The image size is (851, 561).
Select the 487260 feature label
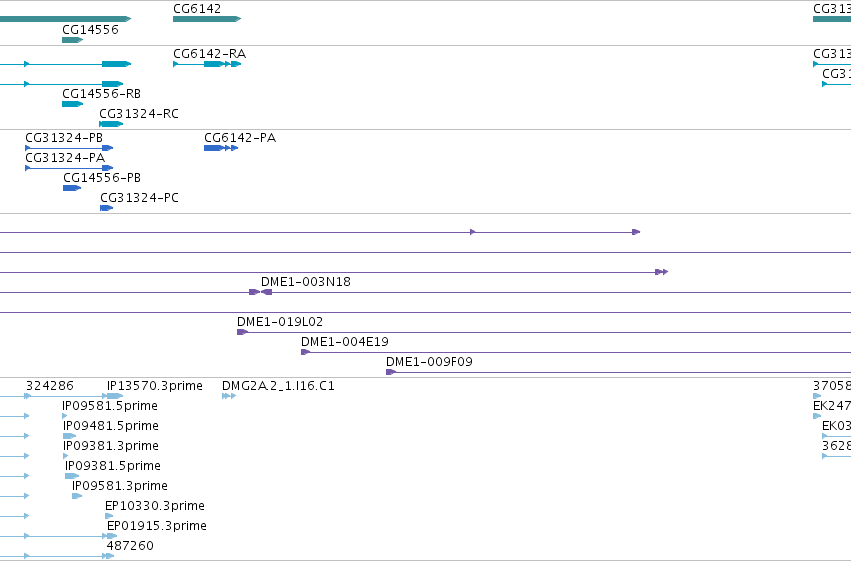pyautogui.click(x=130, y=546)
